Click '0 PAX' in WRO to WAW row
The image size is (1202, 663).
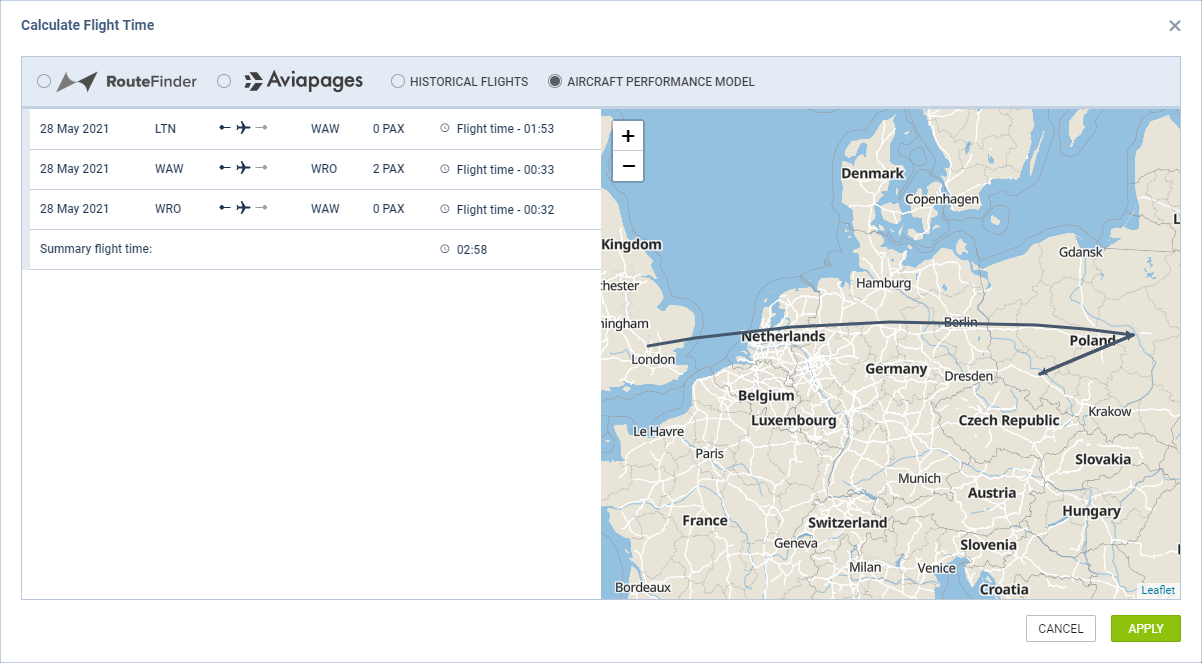coord(389,209)
